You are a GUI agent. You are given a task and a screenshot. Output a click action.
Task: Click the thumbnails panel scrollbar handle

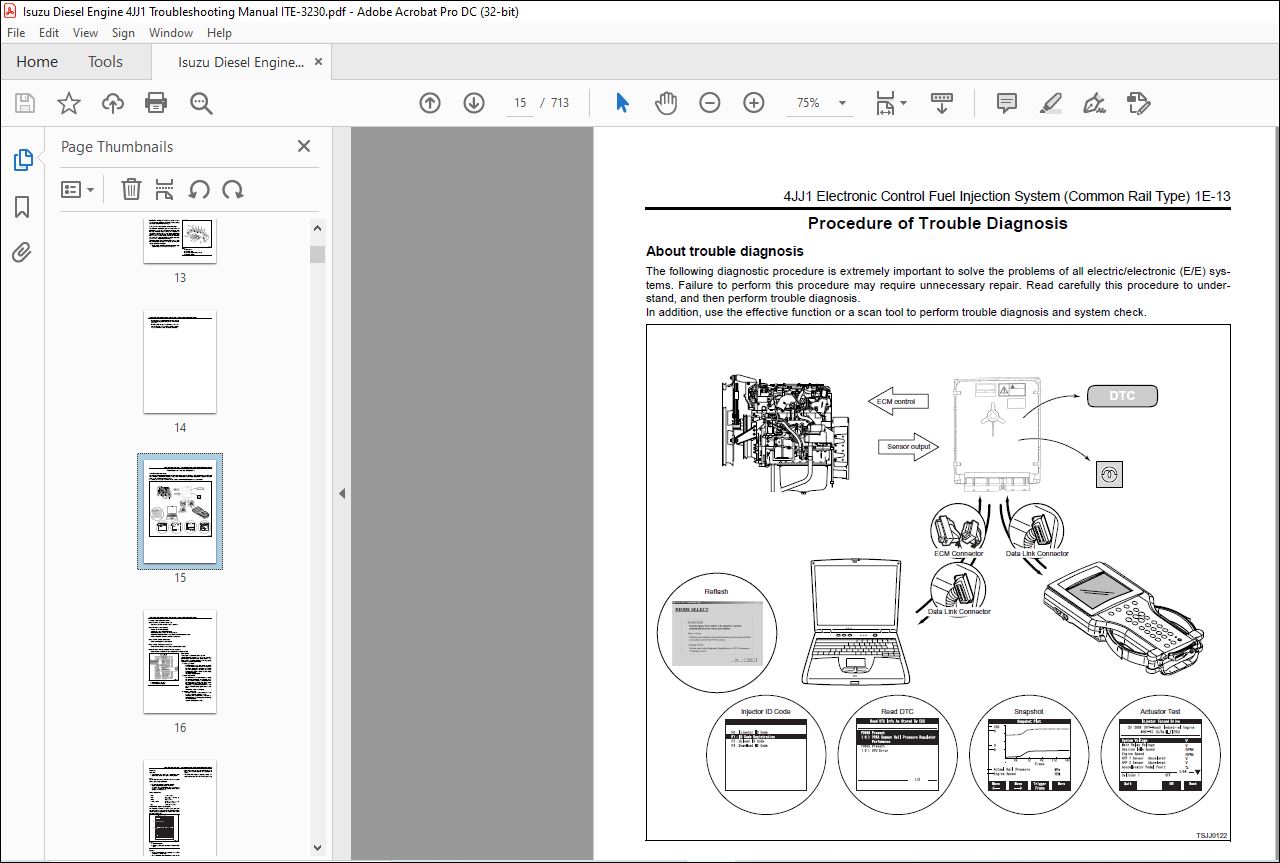(317, 254)
